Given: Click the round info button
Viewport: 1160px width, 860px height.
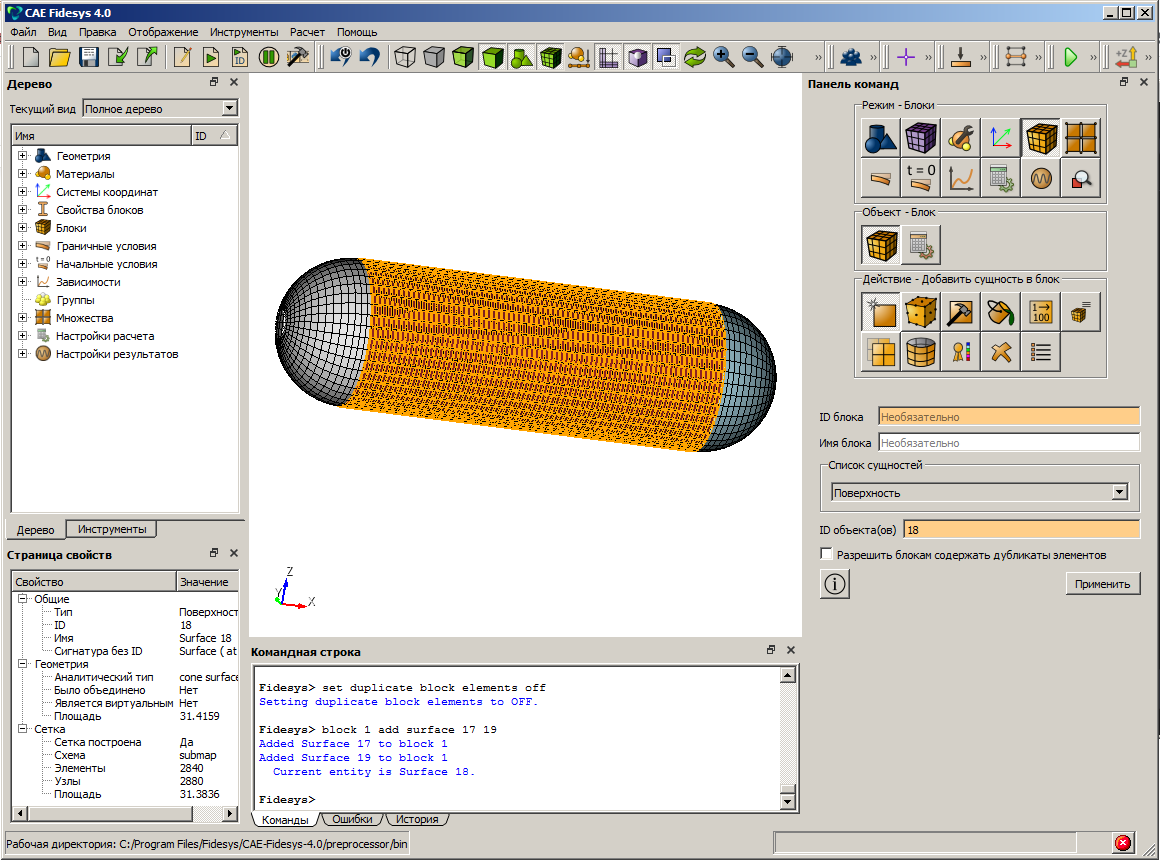Looking at the screenshot, I should (x=834, y=584).
